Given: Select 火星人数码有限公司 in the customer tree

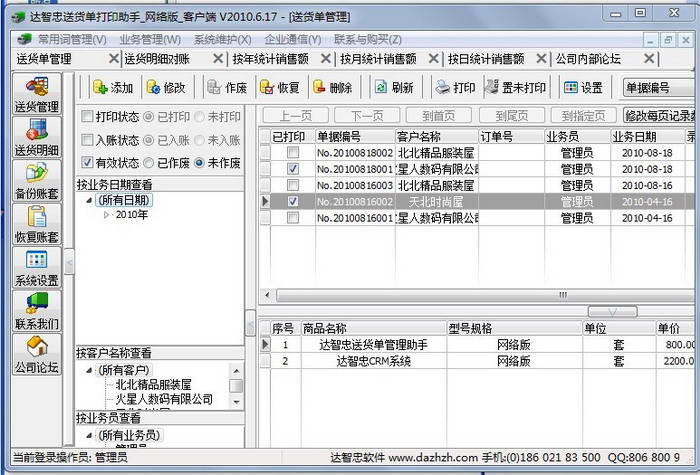Looking at the screenshot, I should [x=164, y=399].
